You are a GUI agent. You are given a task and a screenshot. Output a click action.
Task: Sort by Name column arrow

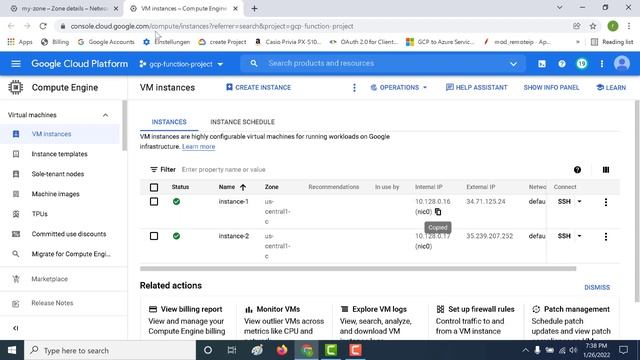click(x=243, y=187)
